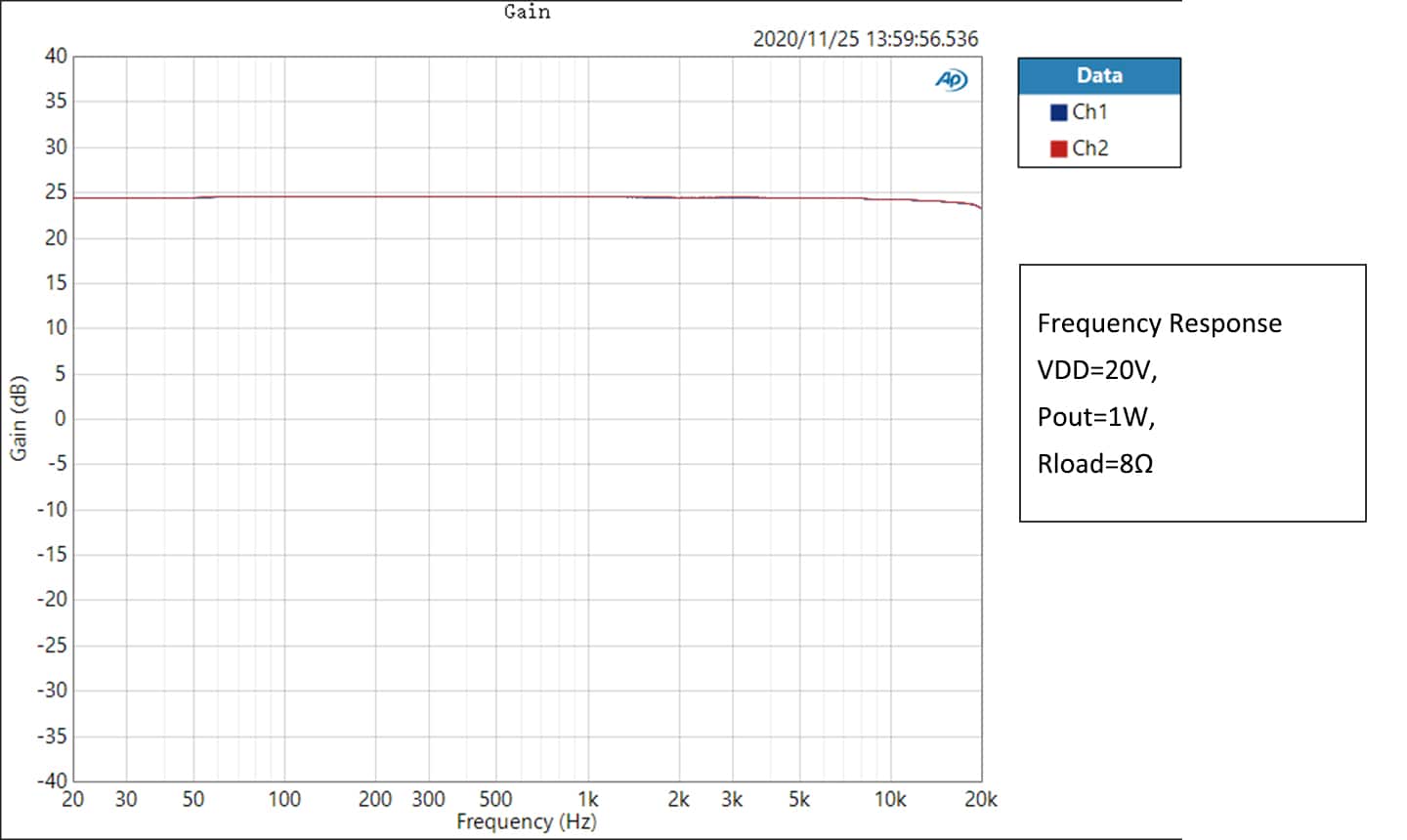The width and height of the screenshot is (1407, 840).
Task: Click the red Ch2 legend swatch
Action: 1058,148
